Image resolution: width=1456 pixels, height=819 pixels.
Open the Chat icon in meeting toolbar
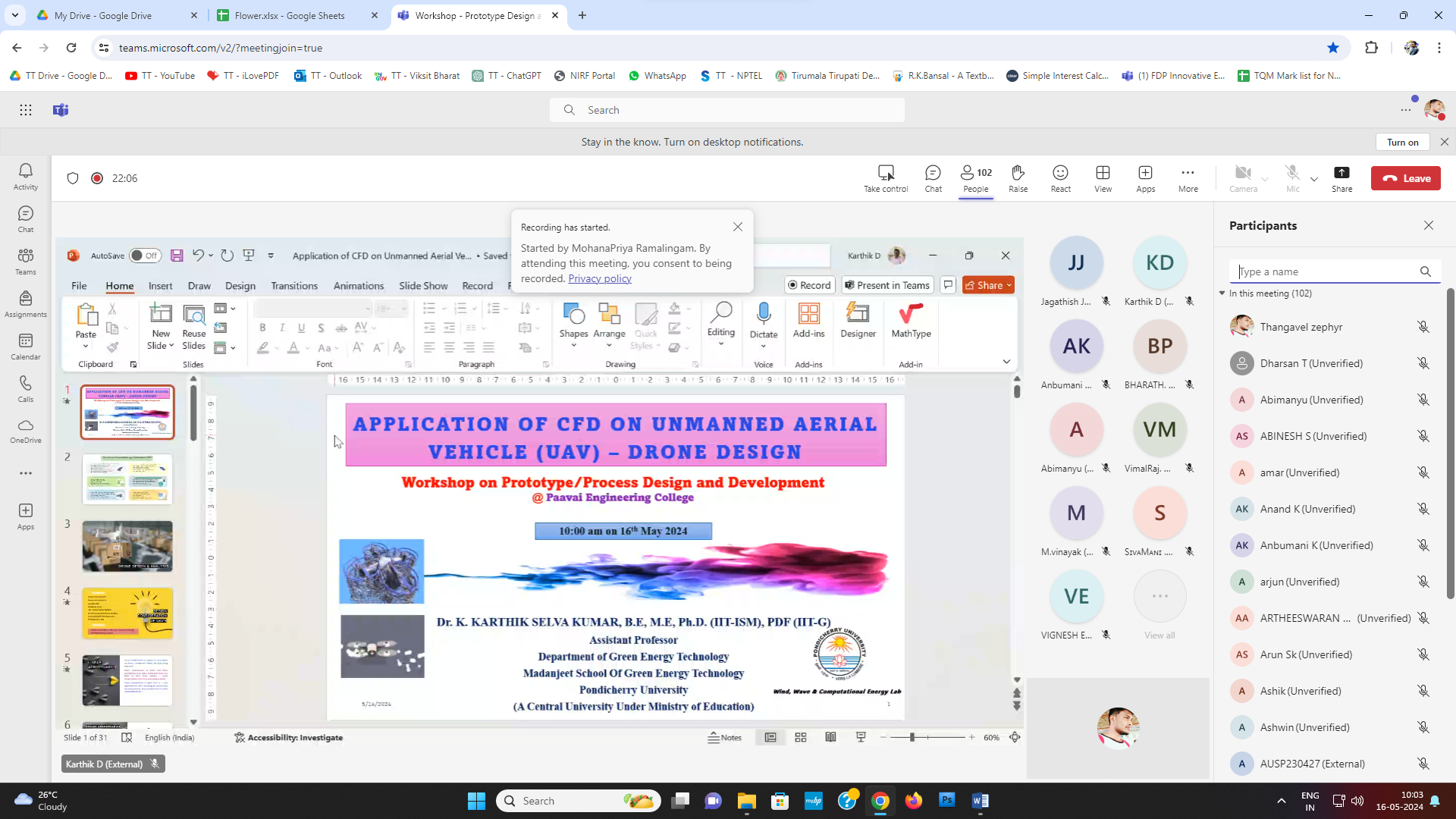933,178
